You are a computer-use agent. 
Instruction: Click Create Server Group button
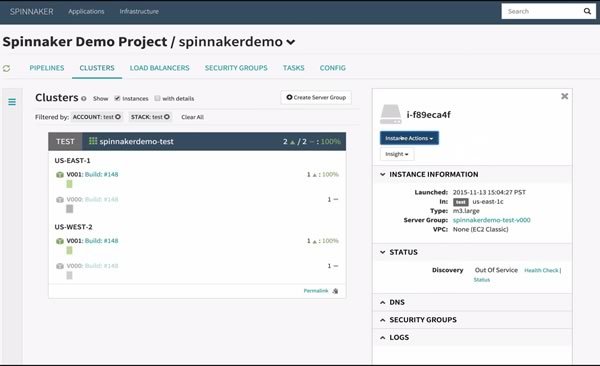(x=316, y=98)
